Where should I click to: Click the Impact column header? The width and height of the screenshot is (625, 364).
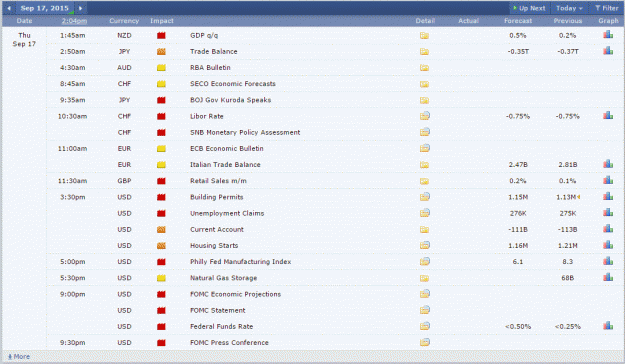[x=162, y=21]
